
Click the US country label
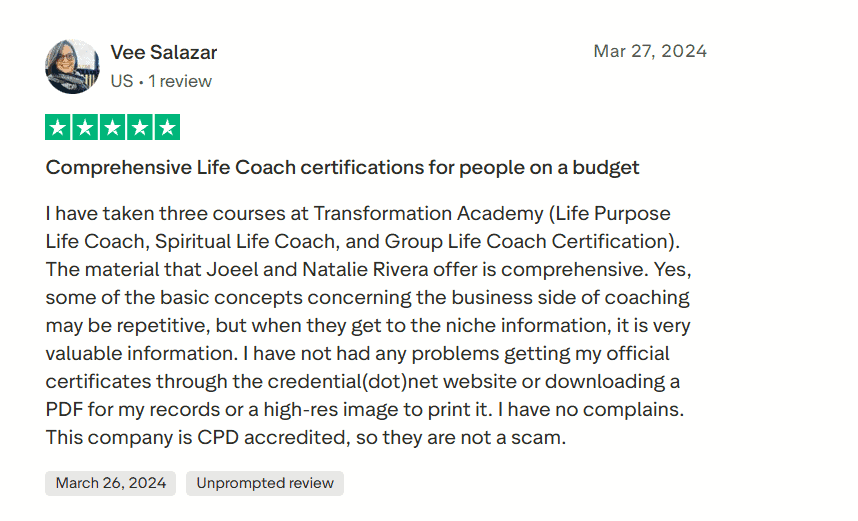coord(121,81)
